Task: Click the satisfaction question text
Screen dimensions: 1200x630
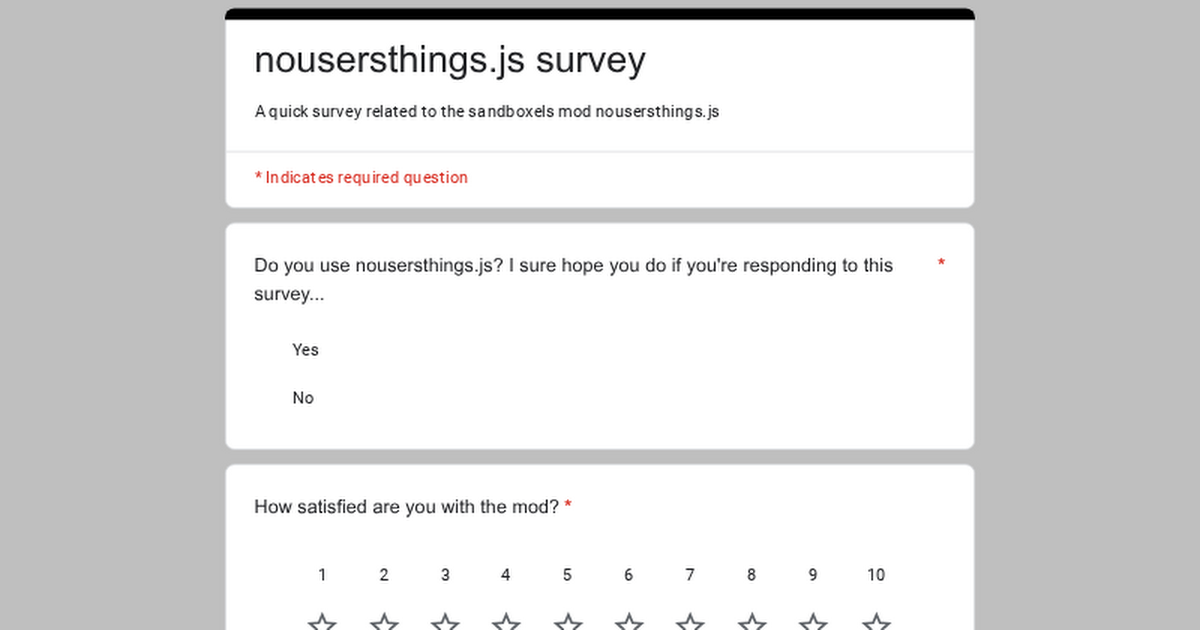Action: pos(405,507)
